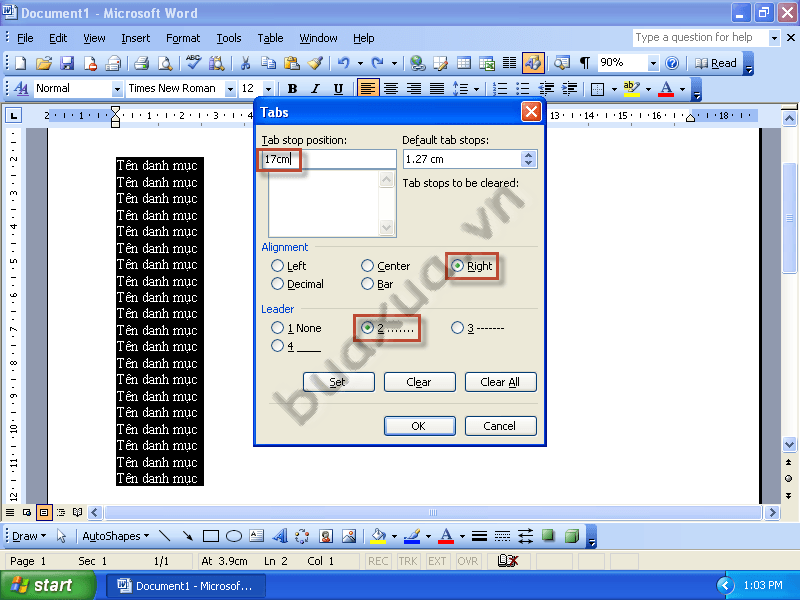Confirm the Tabs dialog with OK
This screenshot has width=800, height=600.
click(x=419, y=426)
